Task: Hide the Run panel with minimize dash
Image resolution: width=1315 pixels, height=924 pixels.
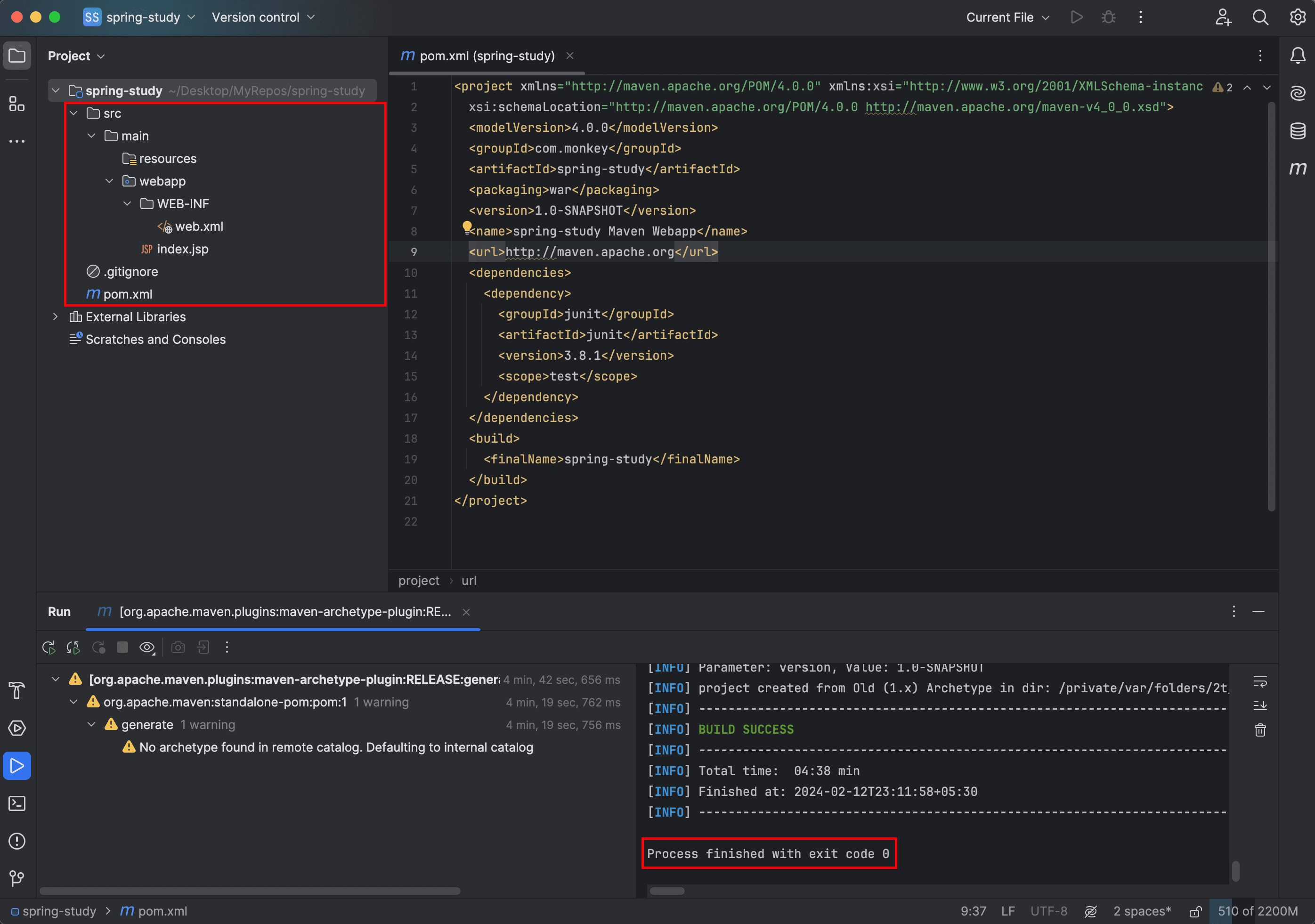Action: click(x=1258, y=612)
